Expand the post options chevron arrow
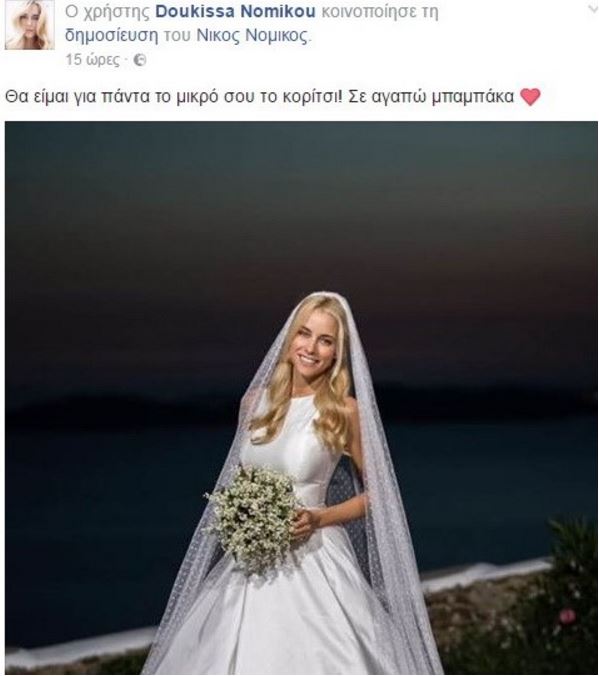The width and height of the screenshot is (599, 676). tap(593, 9)
